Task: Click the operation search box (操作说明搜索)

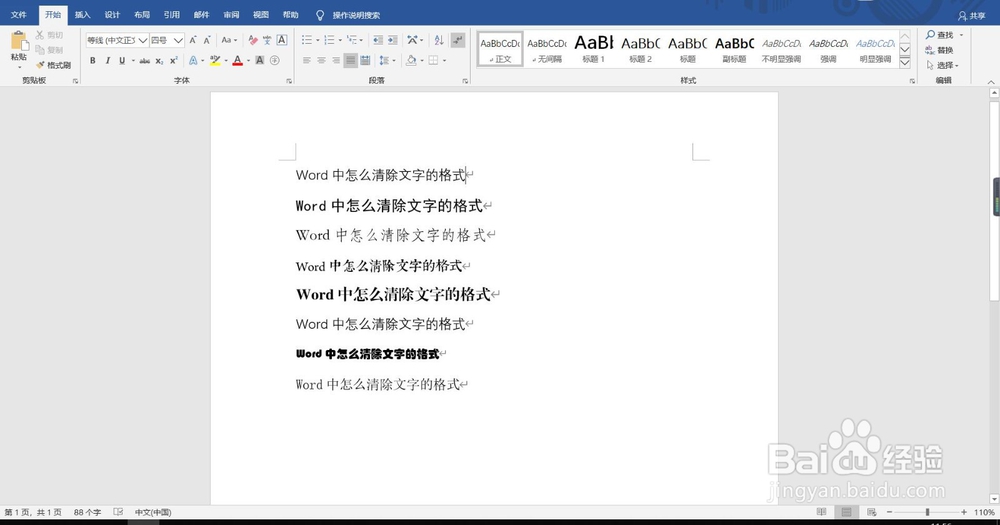Action: (x=356, y=15)
